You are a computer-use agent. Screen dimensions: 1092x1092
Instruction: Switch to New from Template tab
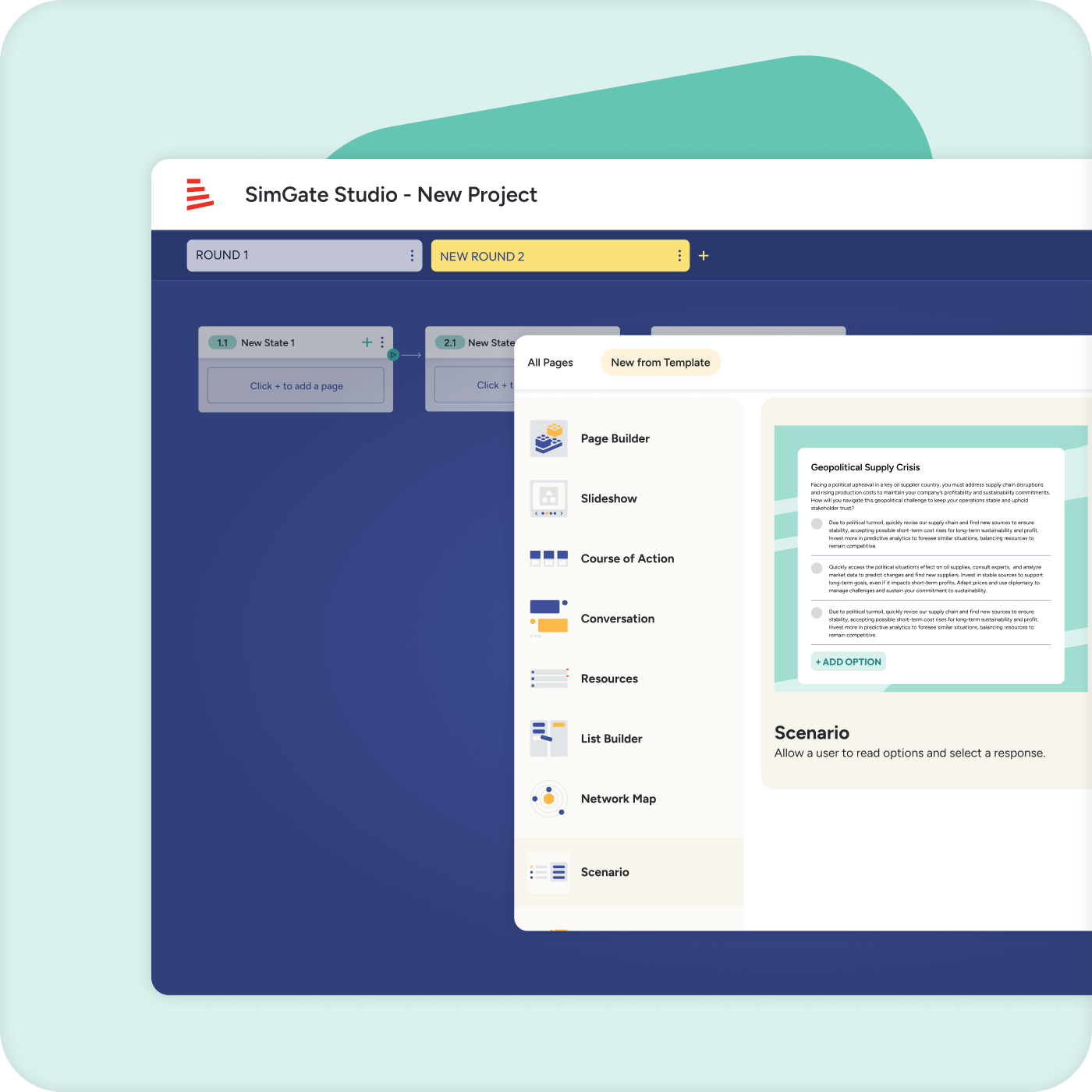[x=661, y=363]
